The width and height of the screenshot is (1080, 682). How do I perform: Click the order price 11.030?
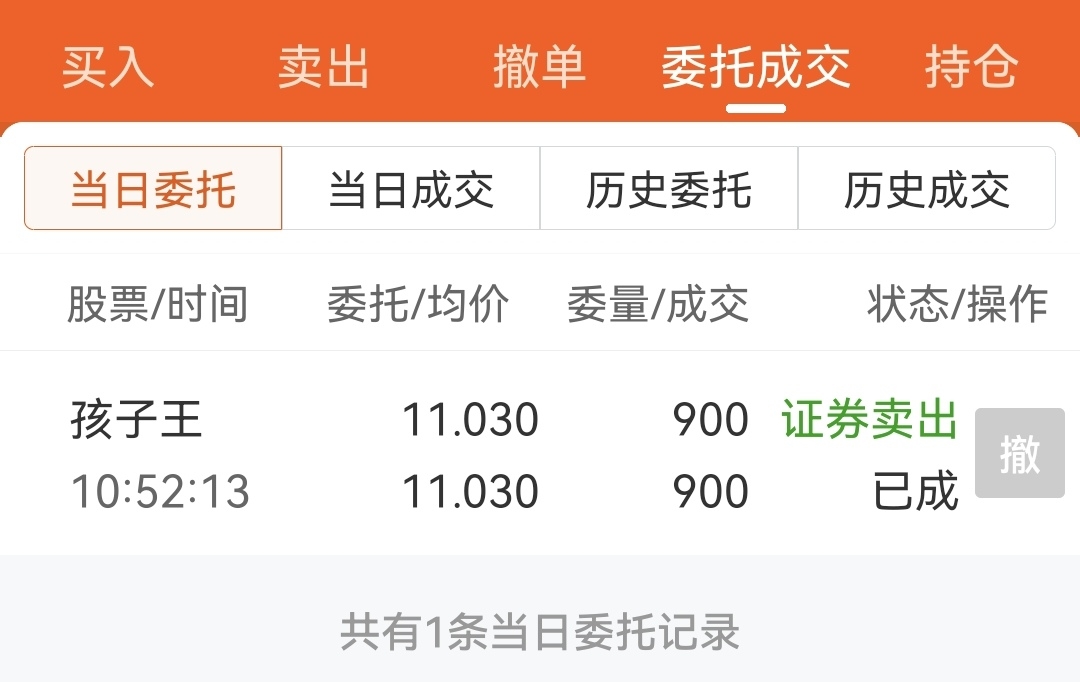470,420
